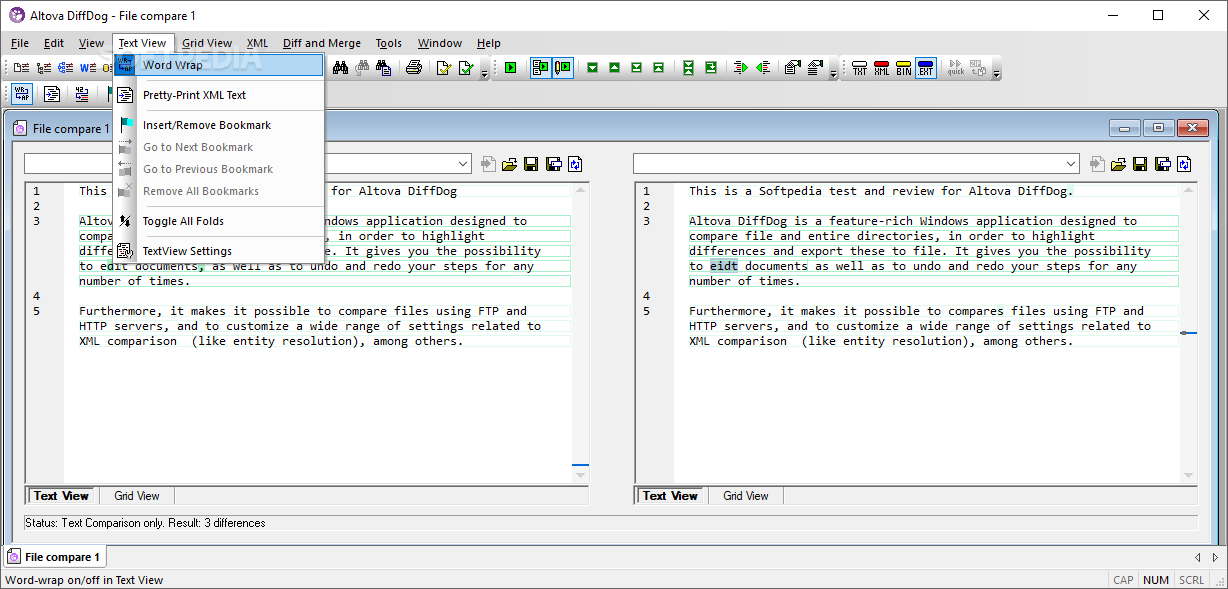1228x589 pixels.
Task: Choose Insert/Remove Bookmark
Action: tap(218, 125)
